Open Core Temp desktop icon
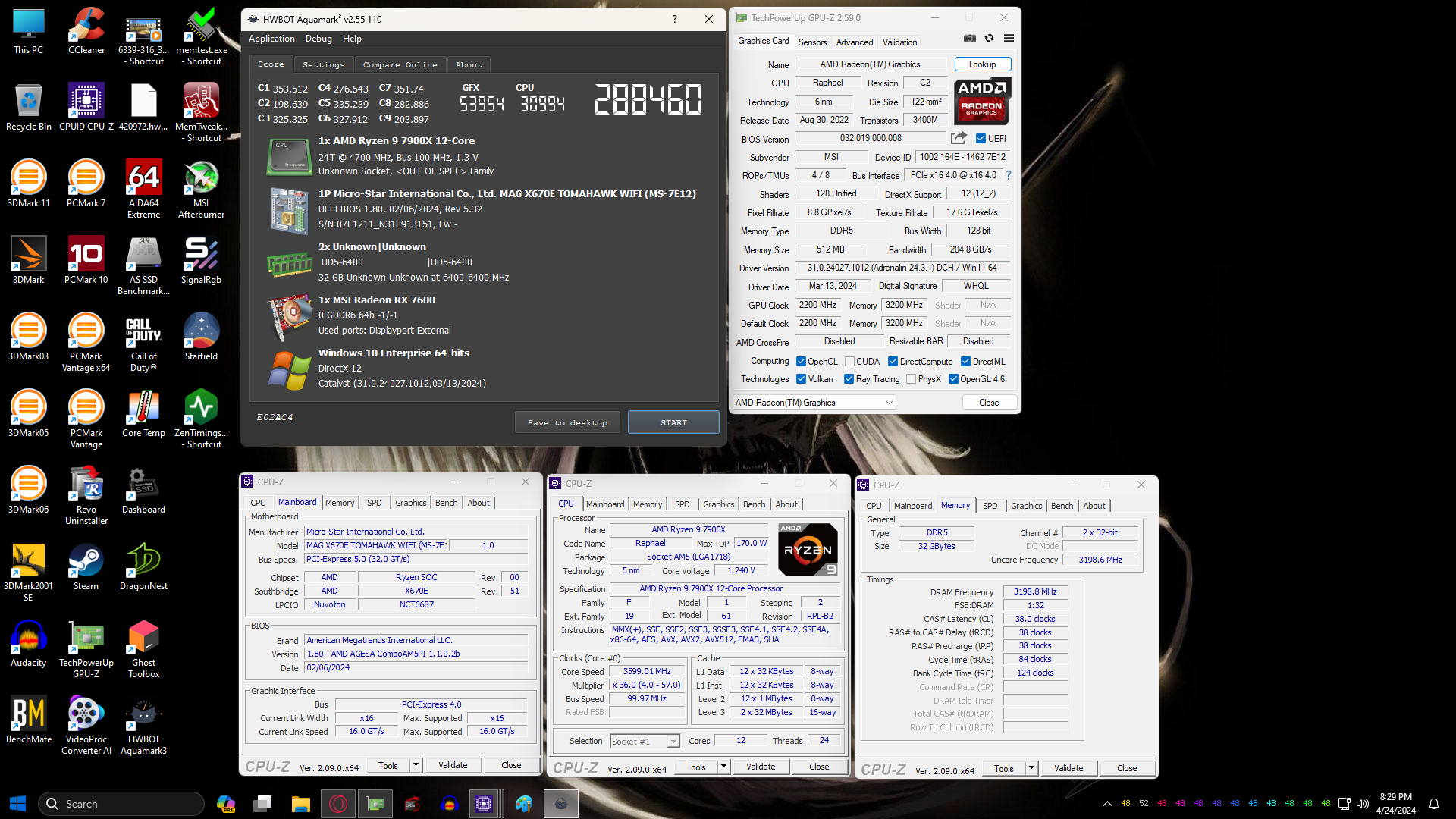Screen dimensions: 1456x819 143,413
